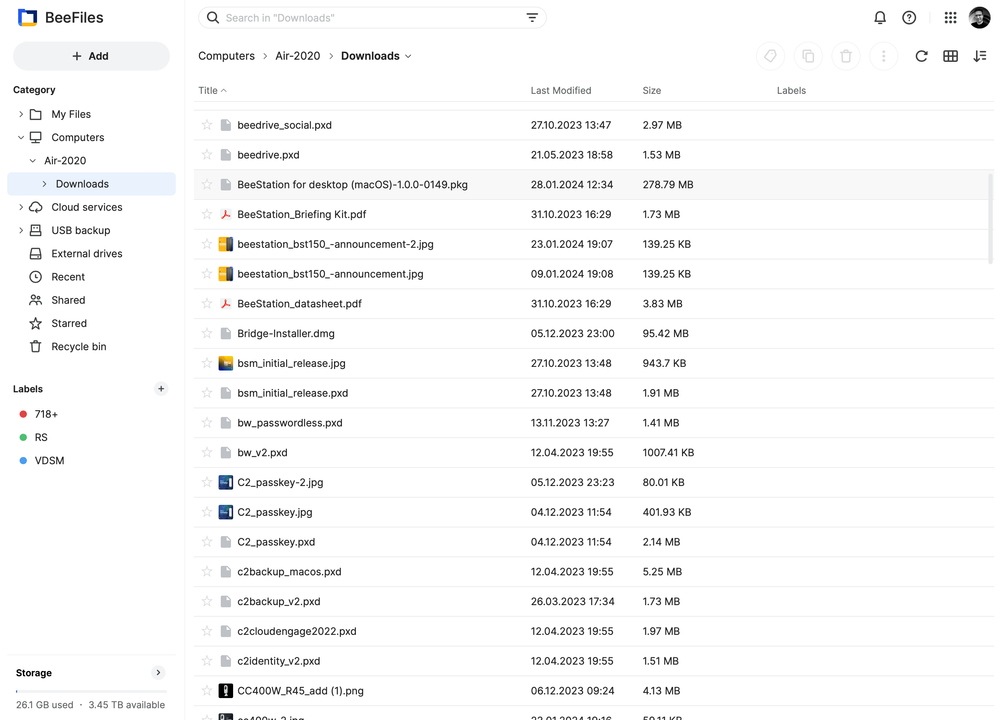Image resolution: width=1000 pixels, height=720 pixels.
Task: Go to Computers in breadcrumb
Action: pos(226,56)
